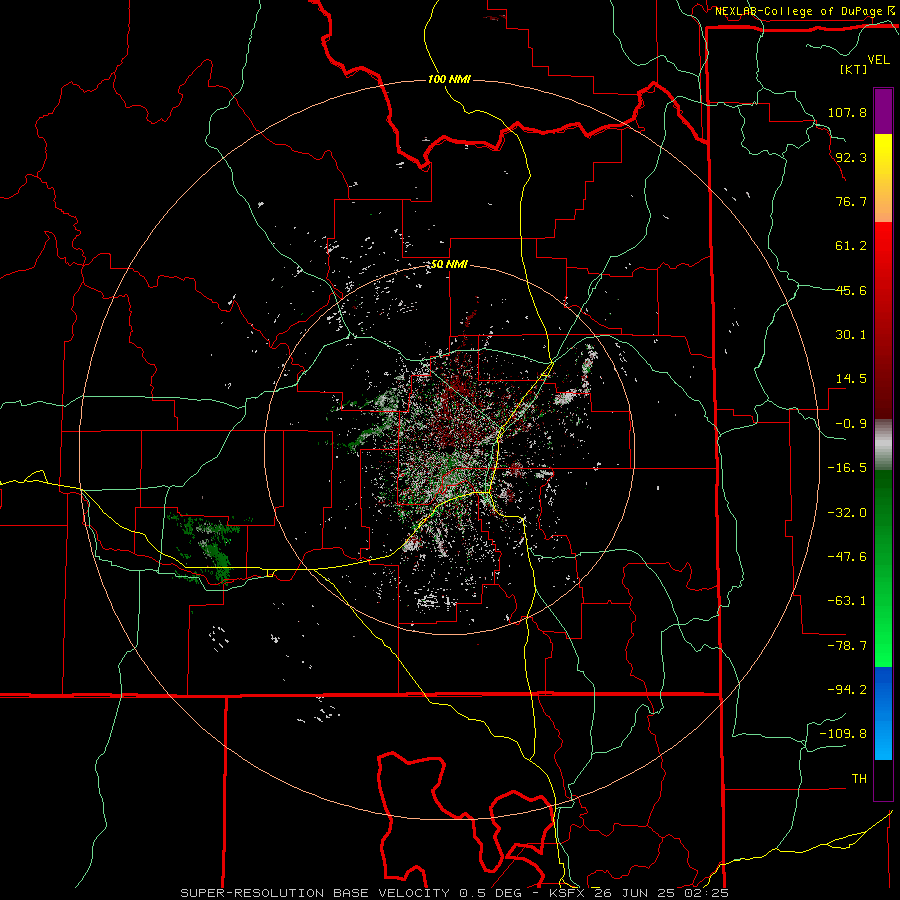Screen dimensions: 900x900
Task: Pick the gray near-zero segment of color bar
Action: pyautogui.click(x=883, y=442)
